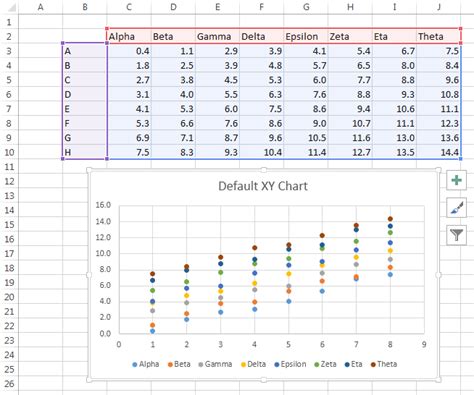Image resolution: width=474 pixels, height=395 pixels.
Task: Click the Gamma legend entry
Action: tap(215, 364)
